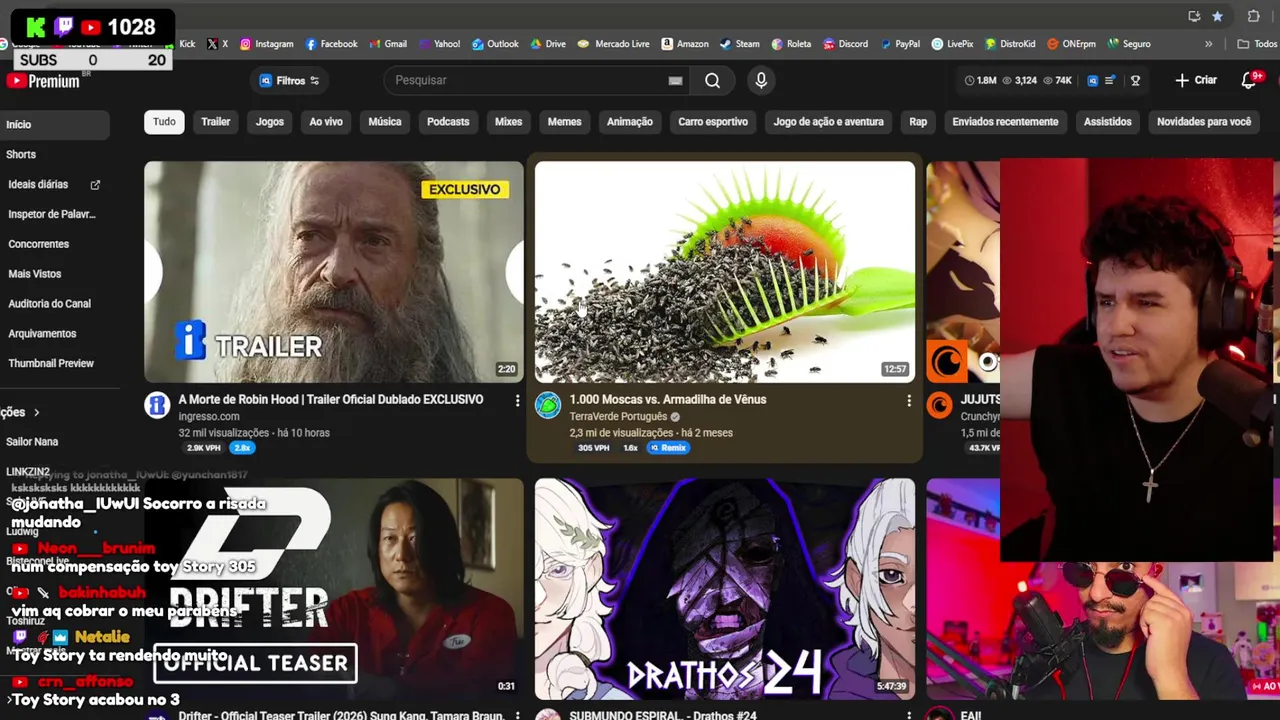Image resolution: width=1280 pixels, height=720 pixels.
Task: Open Discord bookmark
Action: click(x=845, y=44)
